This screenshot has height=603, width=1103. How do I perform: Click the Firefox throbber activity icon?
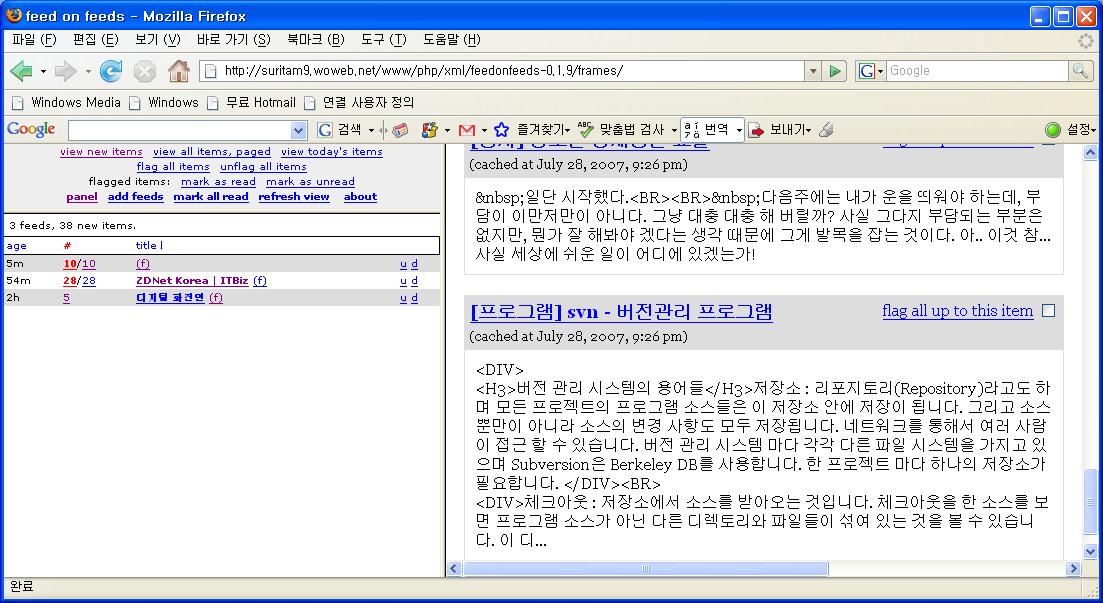point(1086,40)
